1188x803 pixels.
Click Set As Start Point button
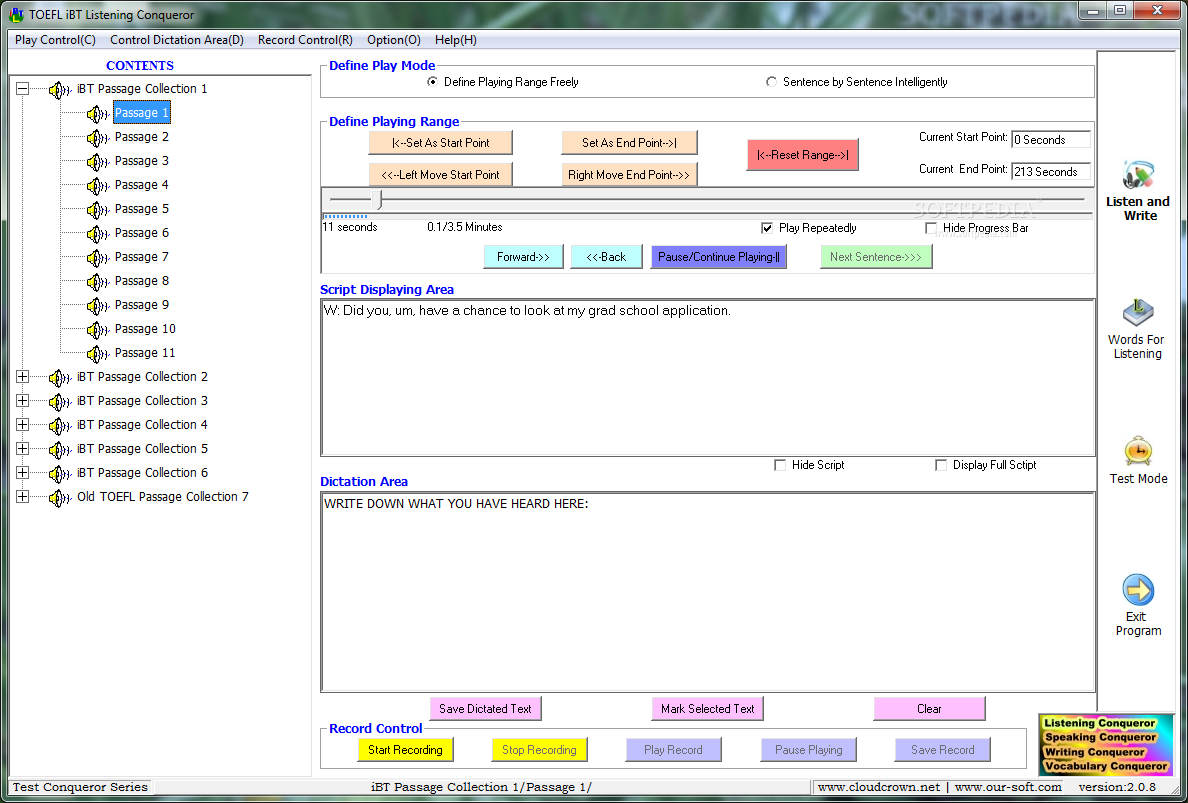tap(440, 142)
